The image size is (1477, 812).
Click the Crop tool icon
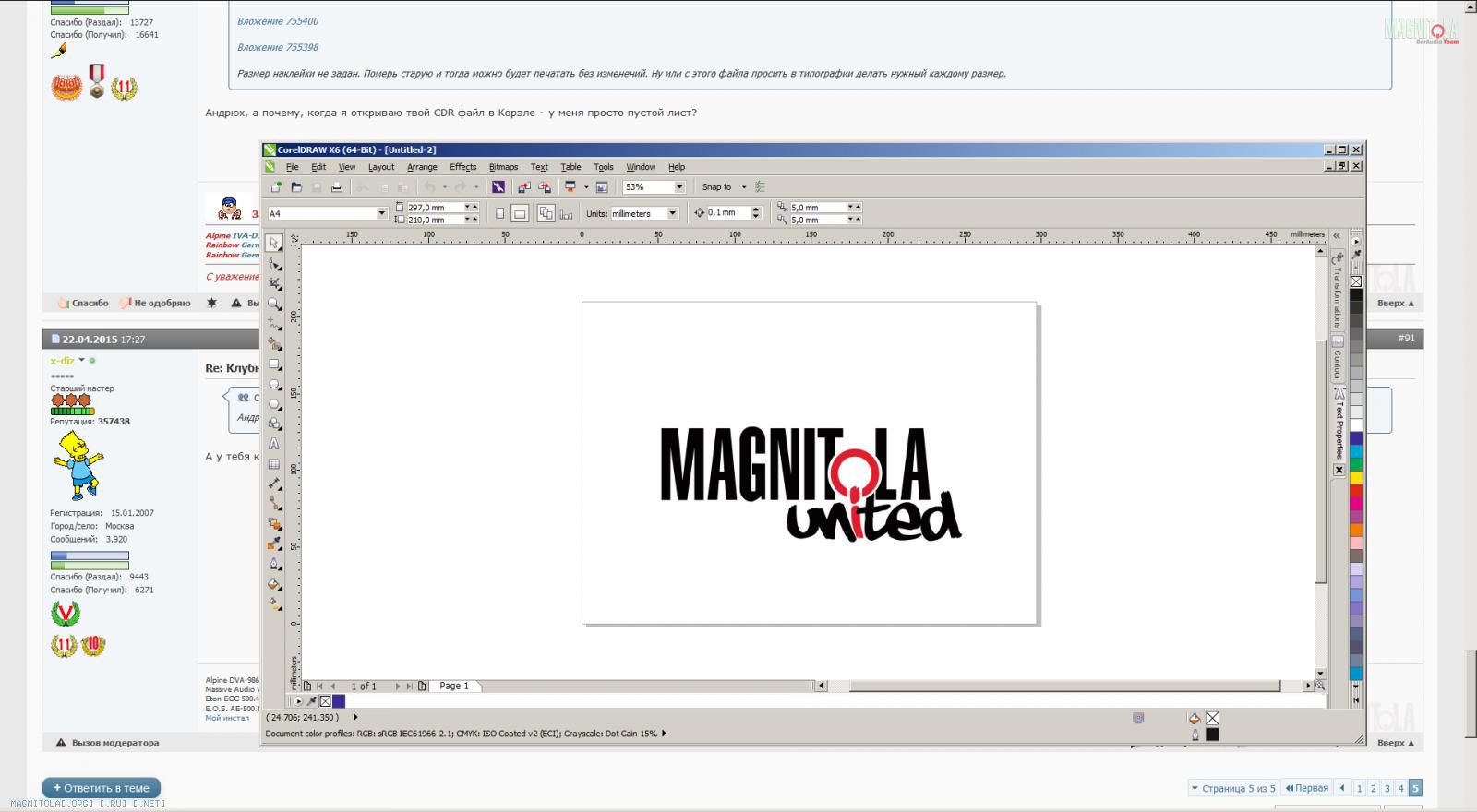(274, 283)
